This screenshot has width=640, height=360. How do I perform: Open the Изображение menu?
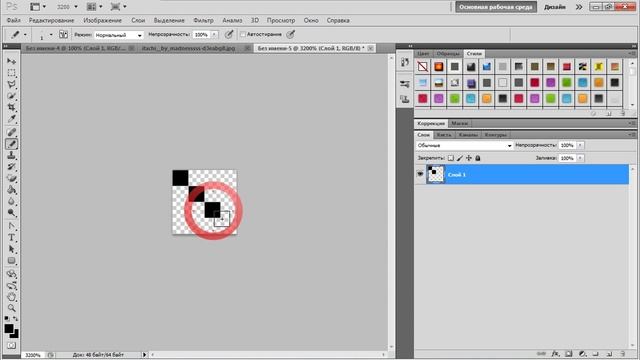point(102,20)
